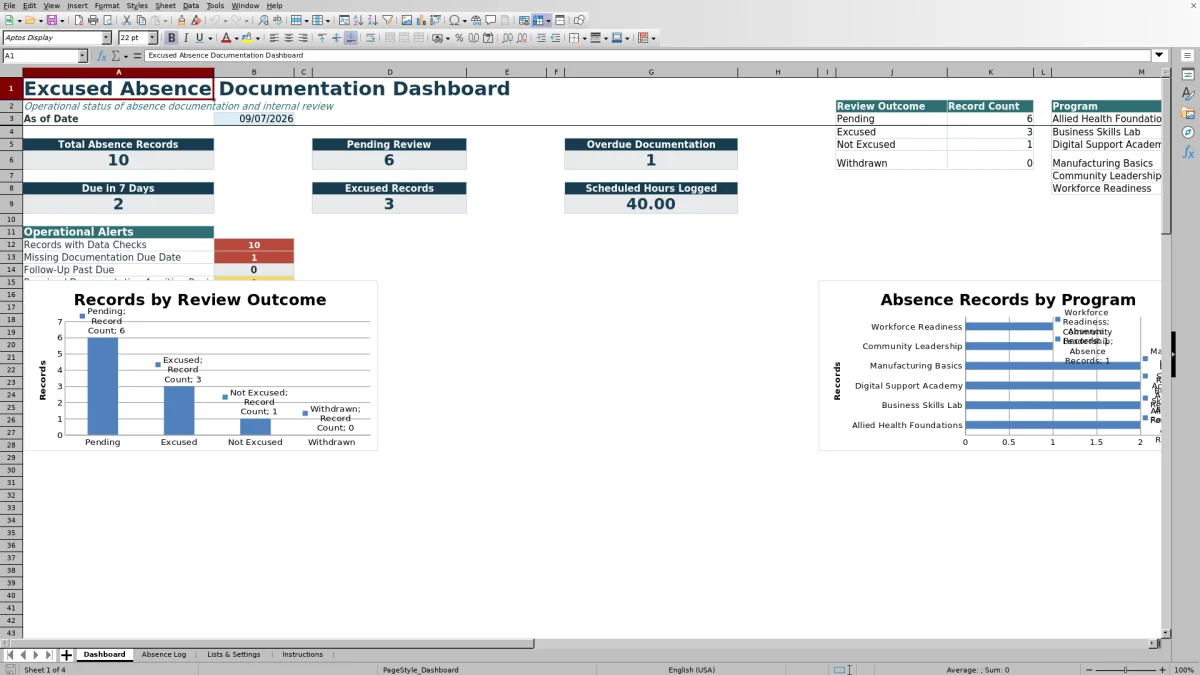Expand the Name Box dropdown arrow
The width and height of the screenshot is (1200, 675).
pyautogui.click(x=81, y=56)
